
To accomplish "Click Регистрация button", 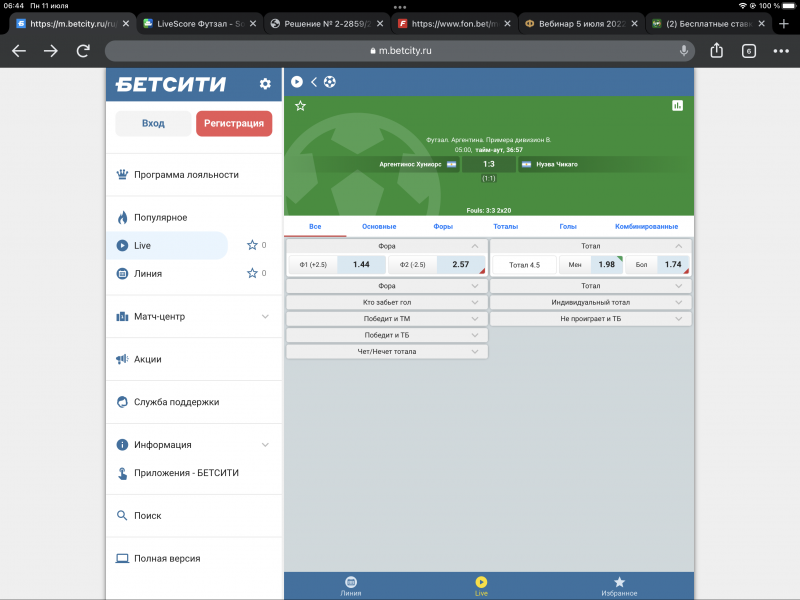I will [x=234, y=123].
